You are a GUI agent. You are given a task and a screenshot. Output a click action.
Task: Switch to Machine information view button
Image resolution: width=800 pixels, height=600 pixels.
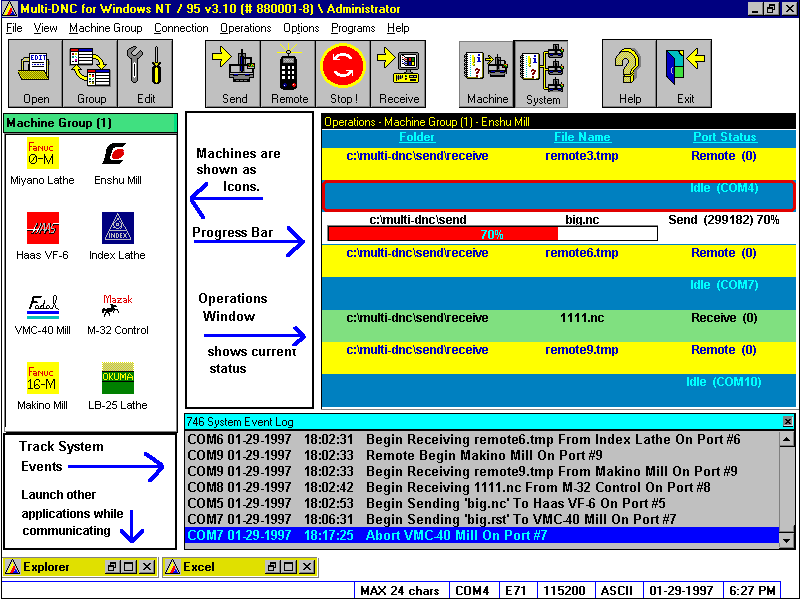[487, 74]
